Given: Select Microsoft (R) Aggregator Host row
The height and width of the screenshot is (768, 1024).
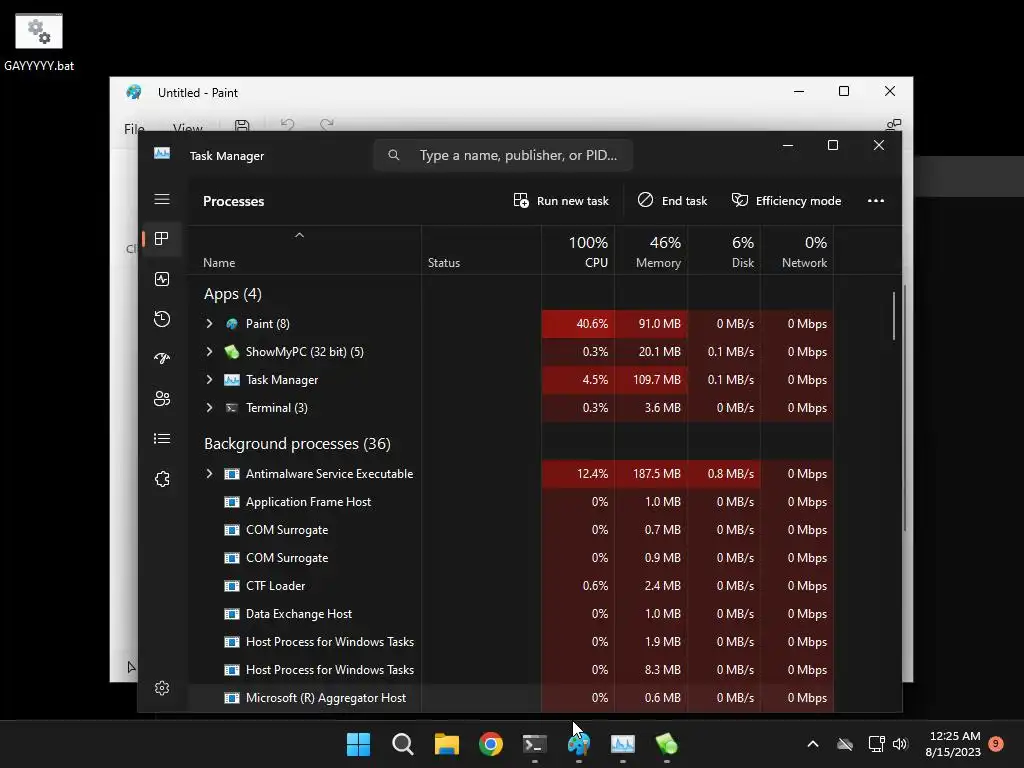Looking at the screenshot, I should (510, 698).
